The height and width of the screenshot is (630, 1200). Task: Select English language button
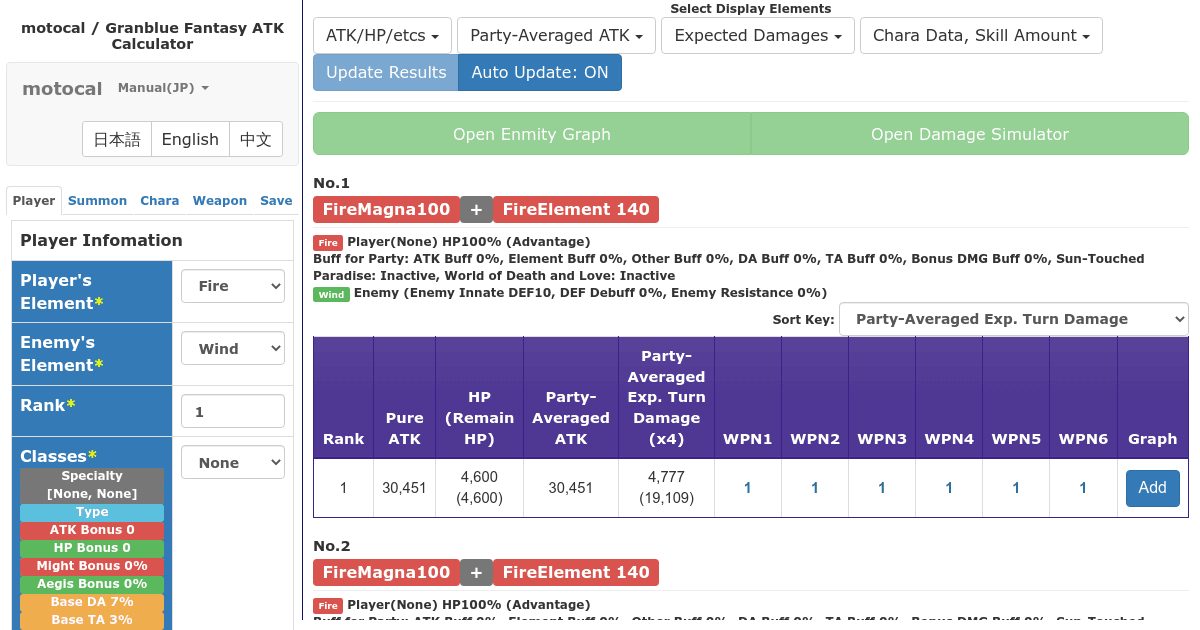click(190, 139)
